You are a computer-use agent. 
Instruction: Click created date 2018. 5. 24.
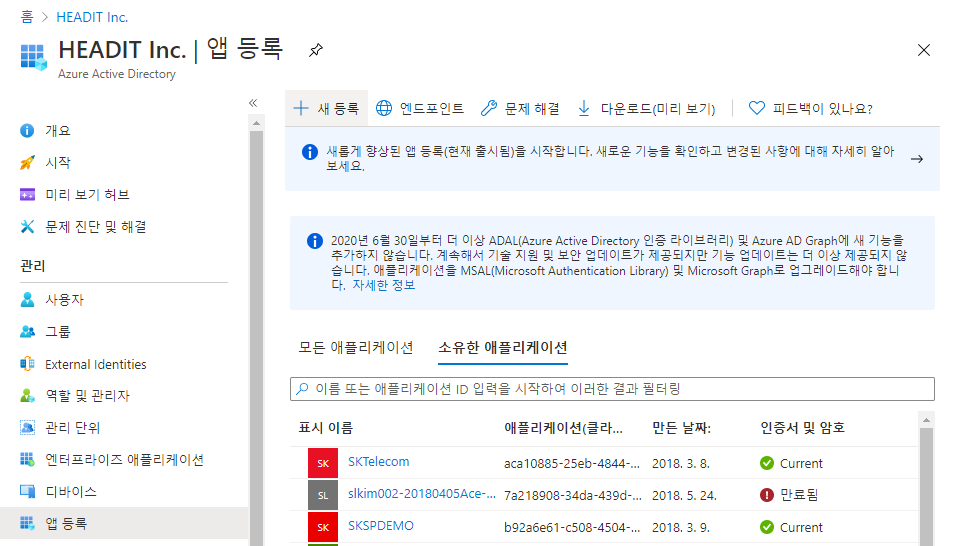click(684, 495)
